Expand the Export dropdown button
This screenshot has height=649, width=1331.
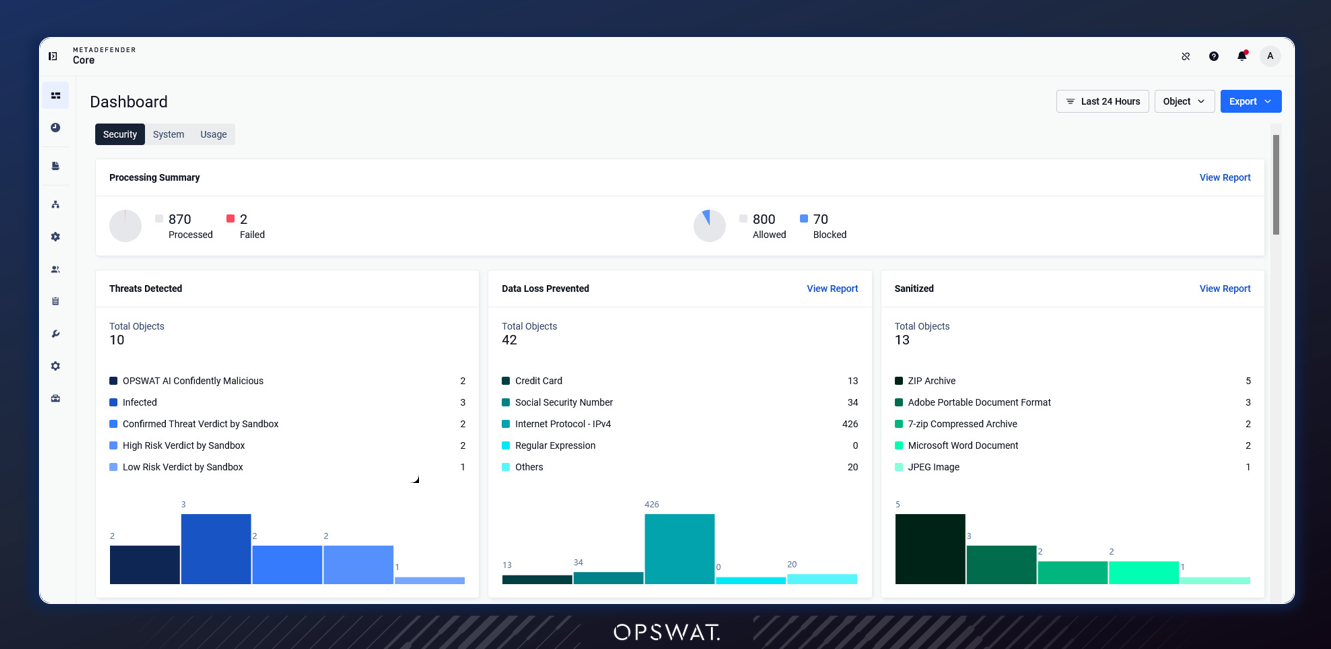(1250, 101)
